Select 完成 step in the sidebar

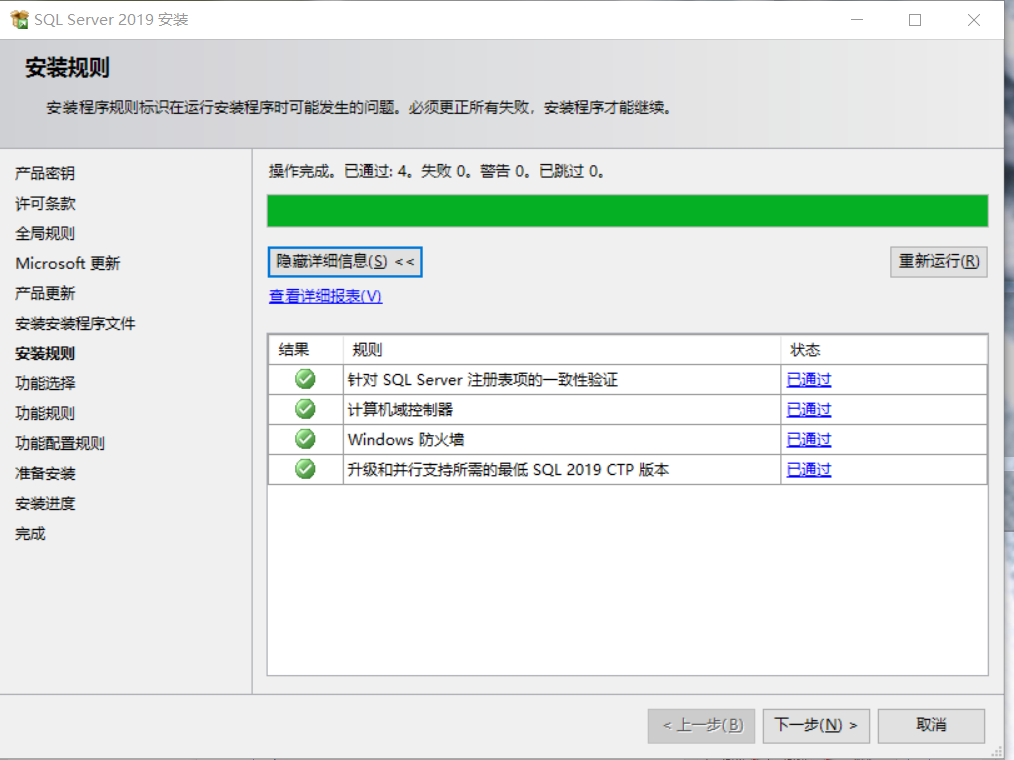tap(30, 534)
